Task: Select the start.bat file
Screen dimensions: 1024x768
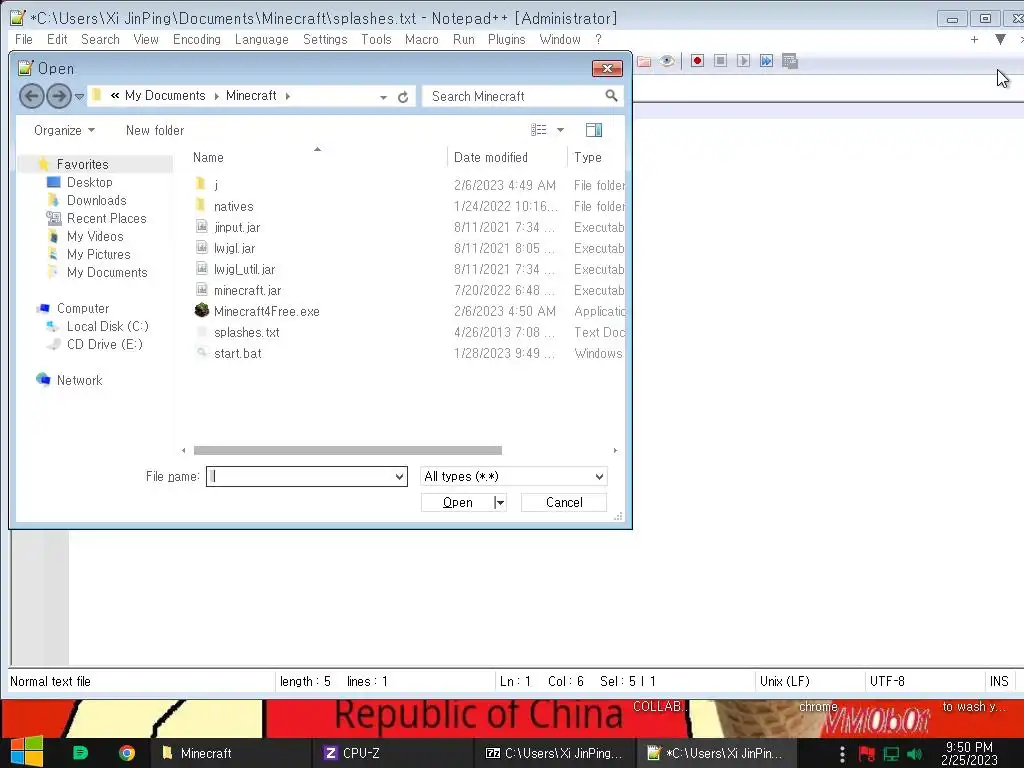Action: point(238,353)
